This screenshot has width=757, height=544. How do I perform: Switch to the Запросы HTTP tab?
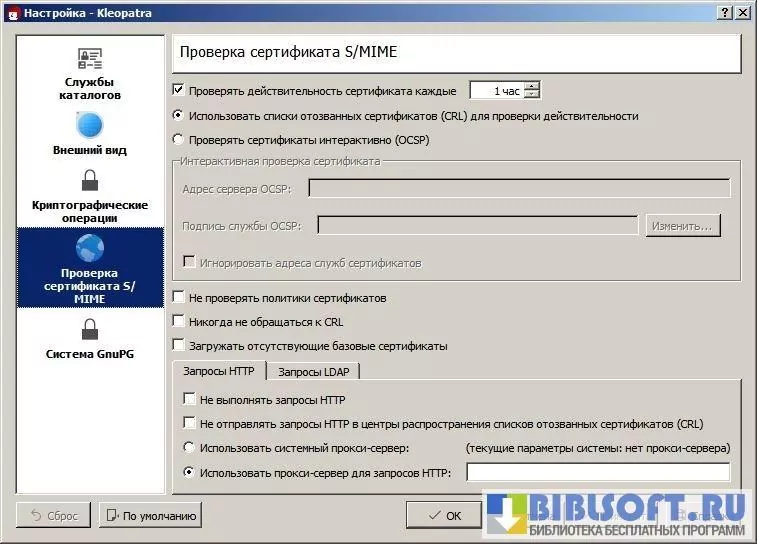click(220, 372)
